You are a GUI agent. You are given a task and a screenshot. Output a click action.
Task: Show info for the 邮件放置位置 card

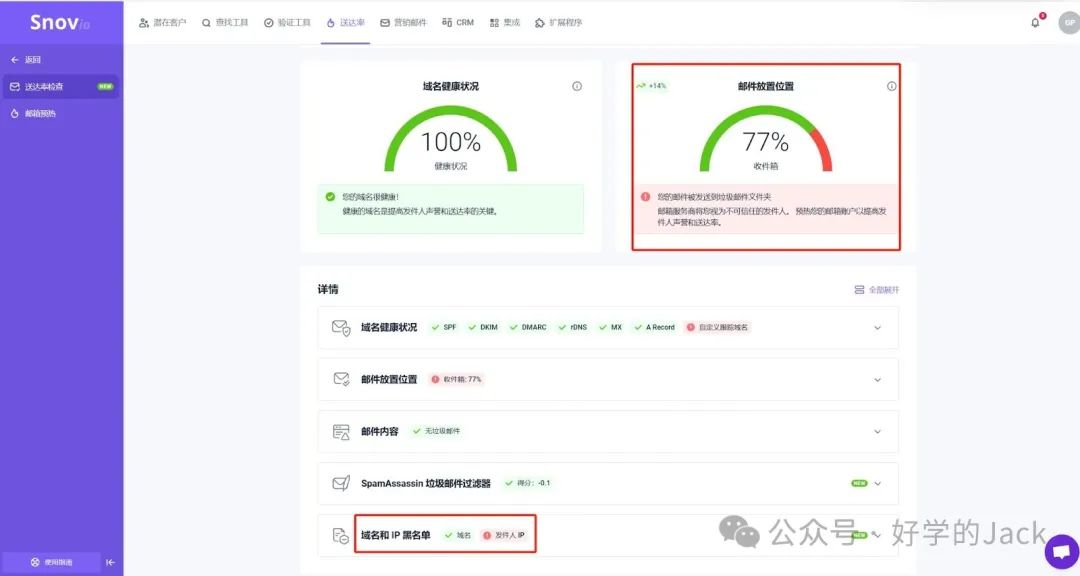click(891, 86)
